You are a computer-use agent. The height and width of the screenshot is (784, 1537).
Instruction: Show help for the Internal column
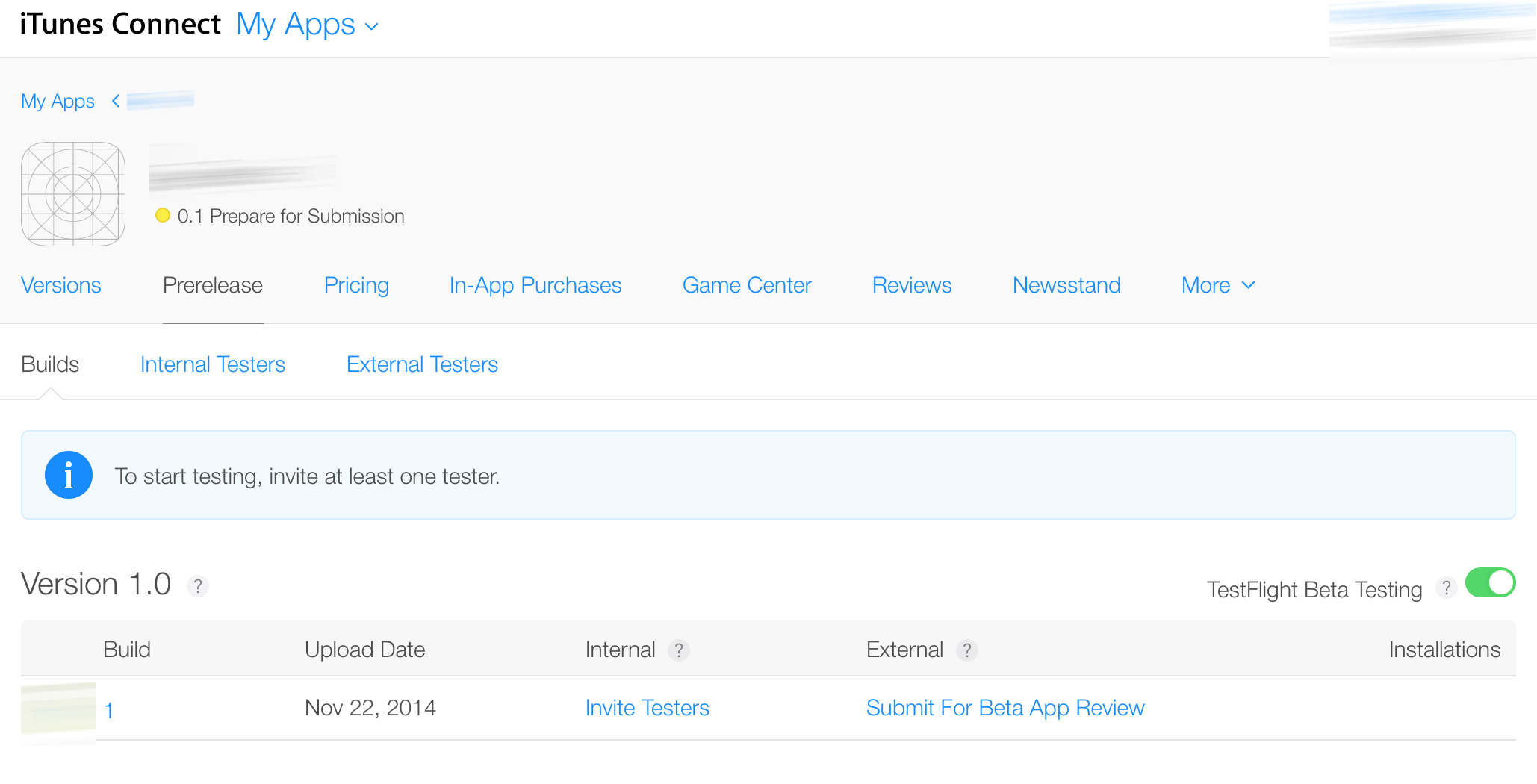tap(678, 650)
